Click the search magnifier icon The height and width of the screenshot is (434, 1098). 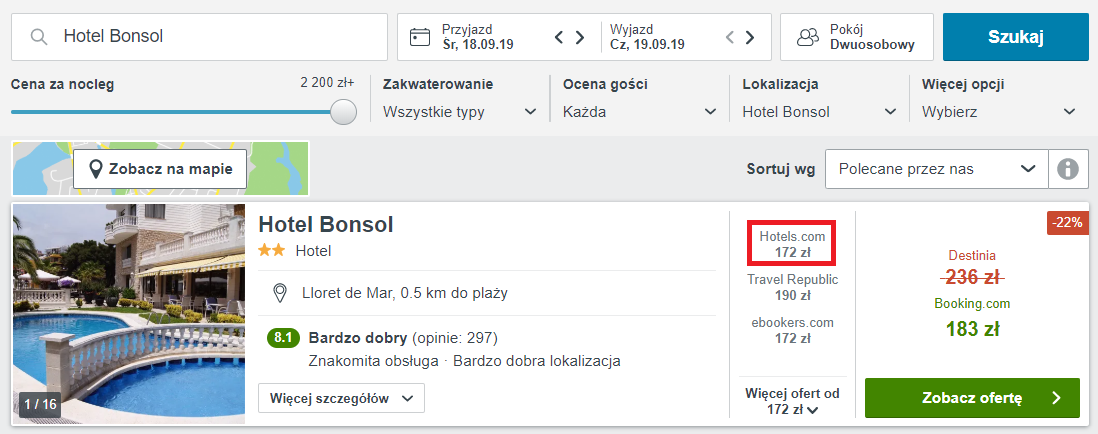39,36
